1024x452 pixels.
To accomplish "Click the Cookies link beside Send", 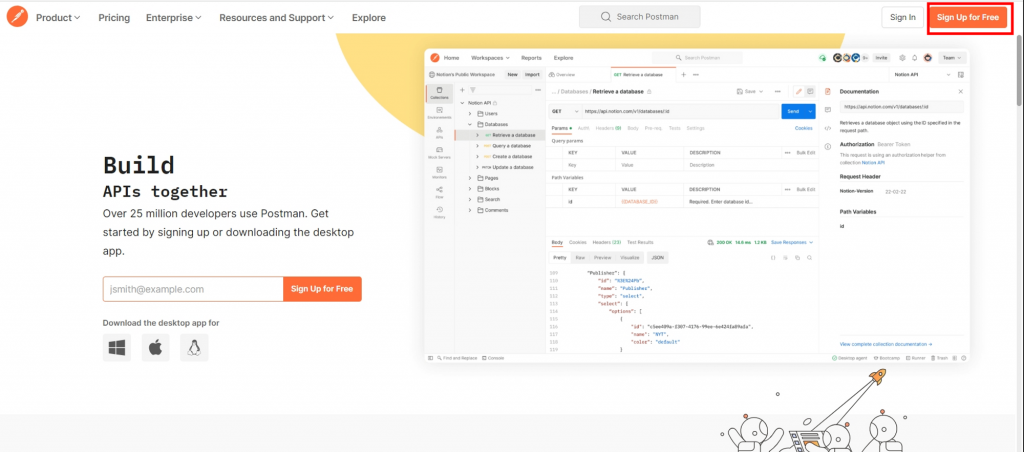I will point(803,128).
